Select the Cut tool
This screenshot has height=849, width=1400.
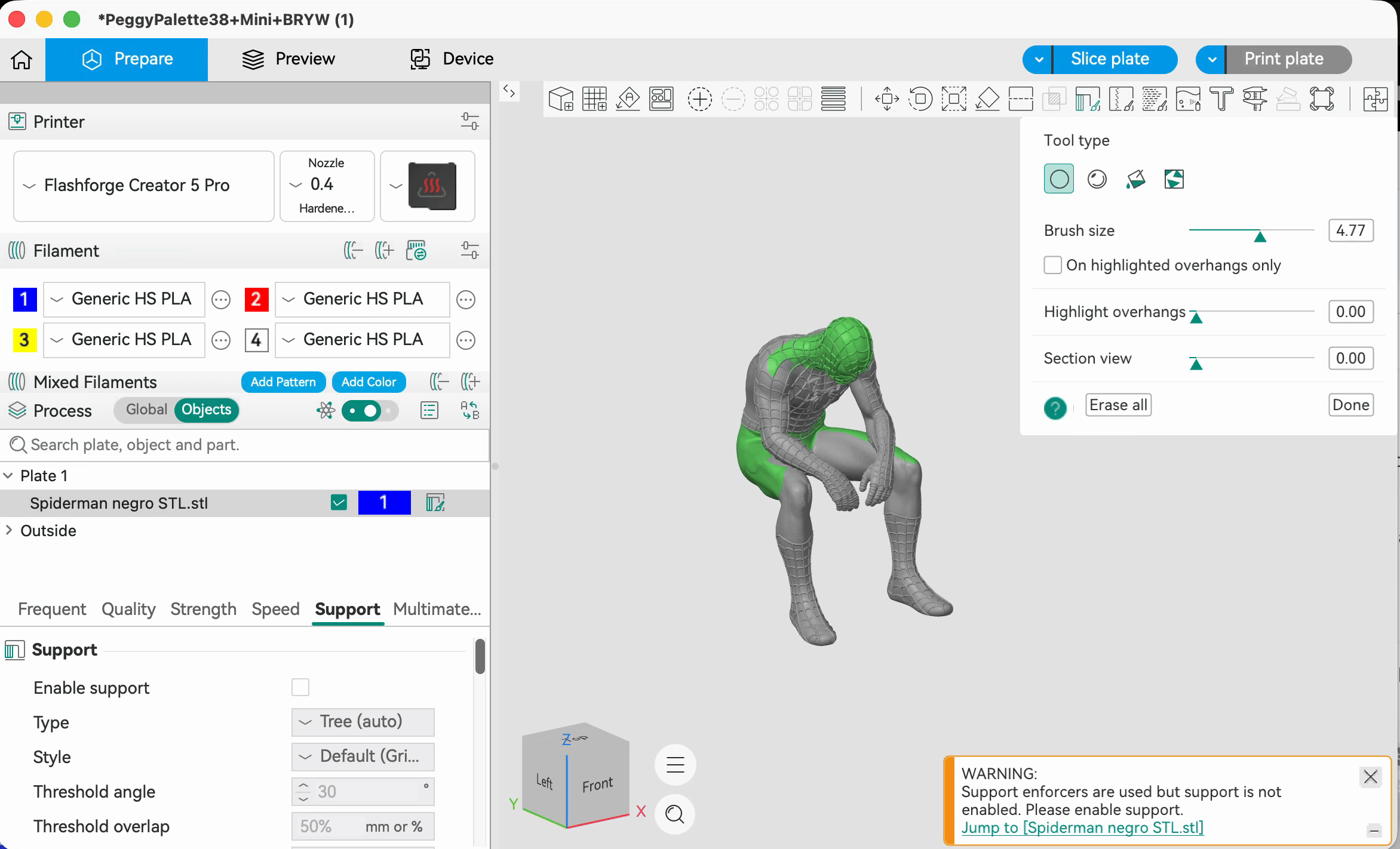pyautogui.click(x=1021, y=99)
